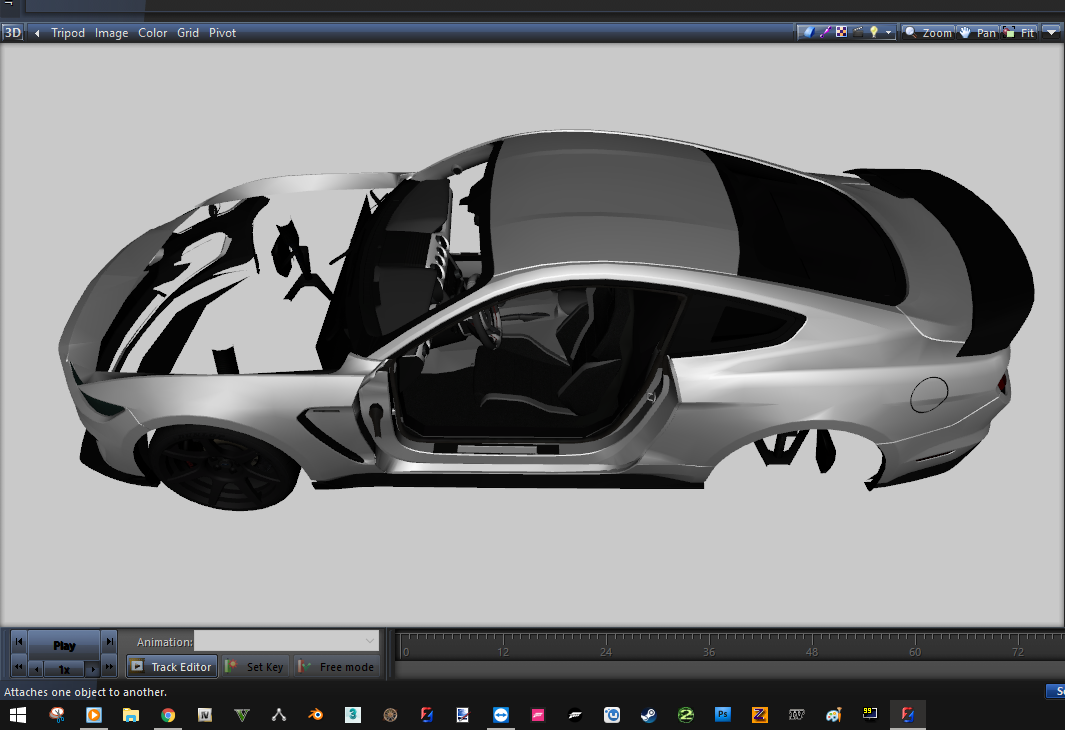Viewport: 1065px width, 730px height.
Task: Click the clapperboard animation icon
Action: click(x=857, y=32)
